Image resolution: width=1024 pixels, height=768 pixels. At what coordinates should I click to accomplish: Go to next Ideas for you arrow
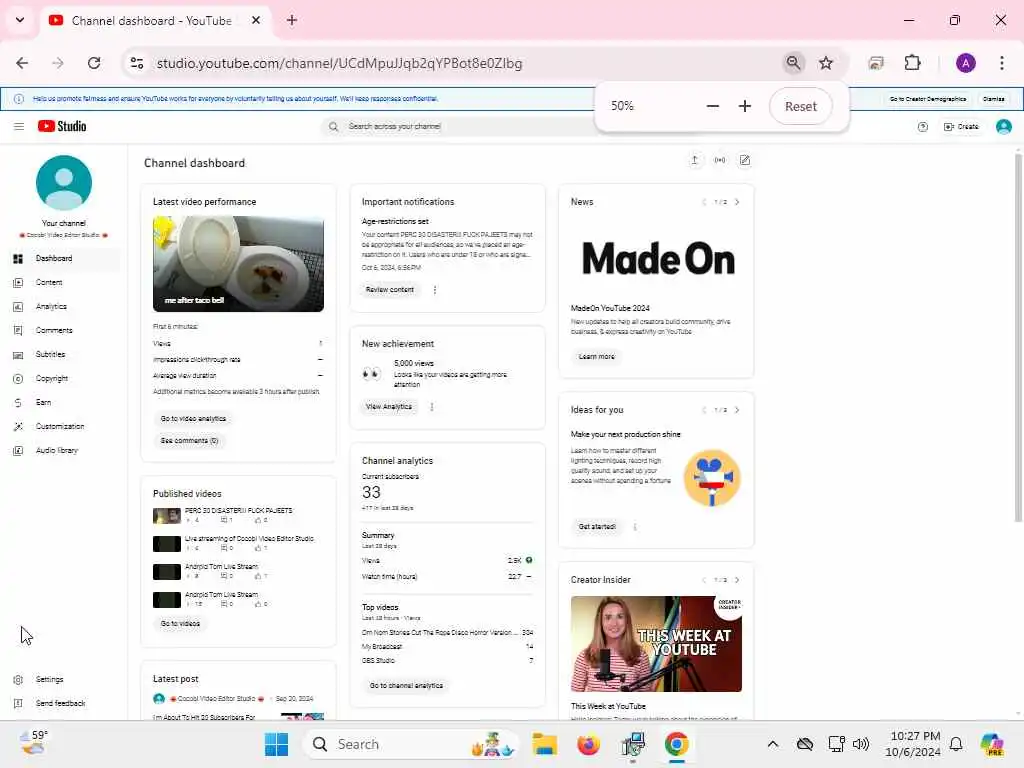[737, 410]
